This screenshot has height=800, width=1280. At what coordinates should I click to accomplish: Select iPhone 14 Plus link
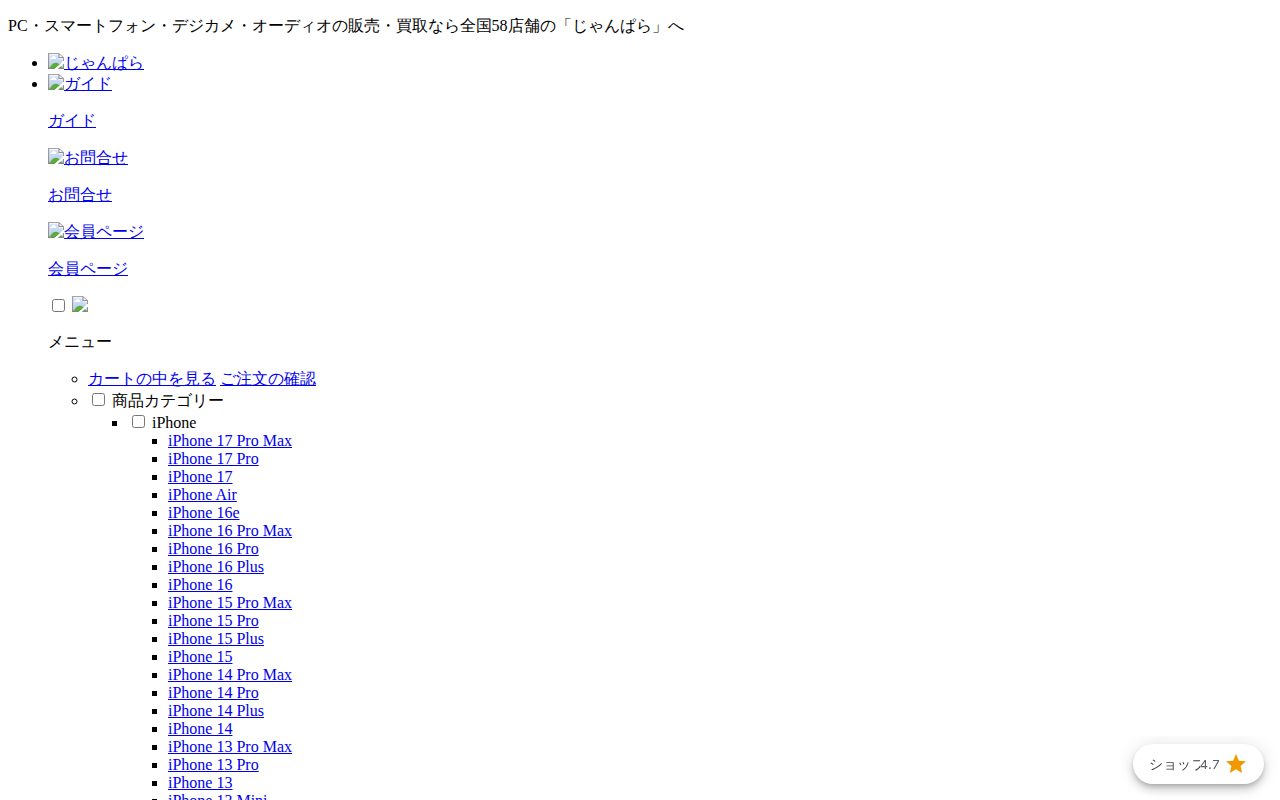(216, 711)
